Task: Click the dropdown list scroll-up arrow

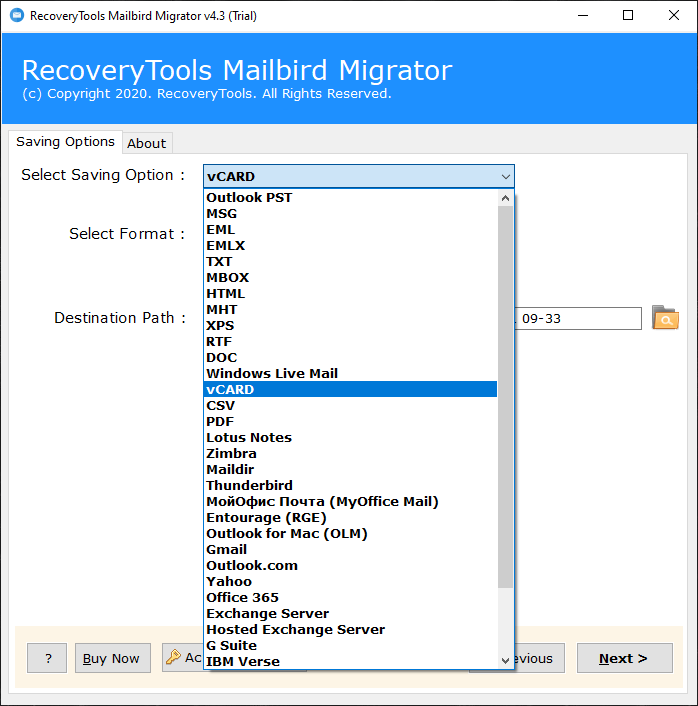Action: [505, 198]
